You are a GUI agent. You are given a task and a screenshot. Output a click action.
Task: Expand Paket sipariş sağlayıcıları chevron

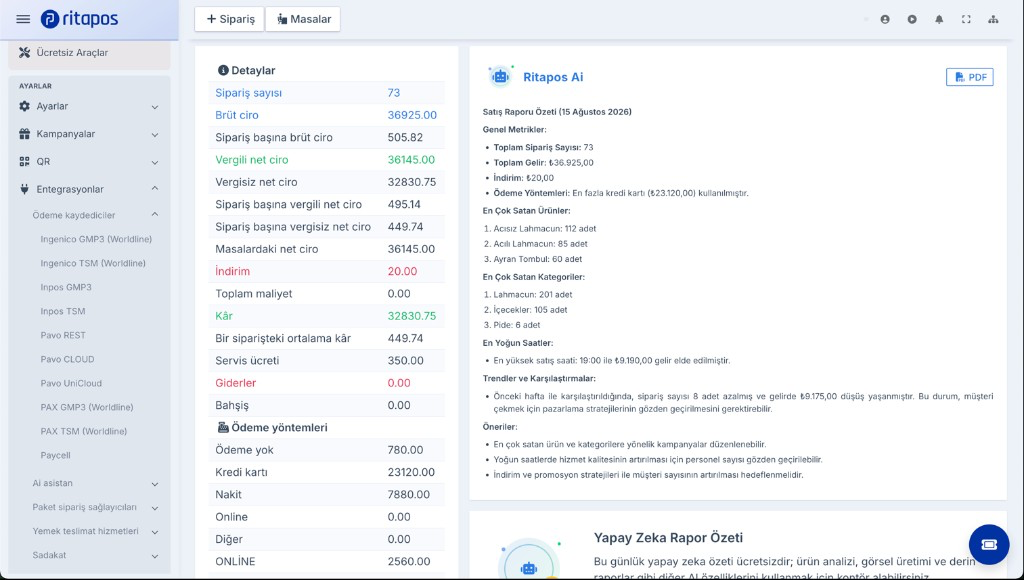click(155, 508)
